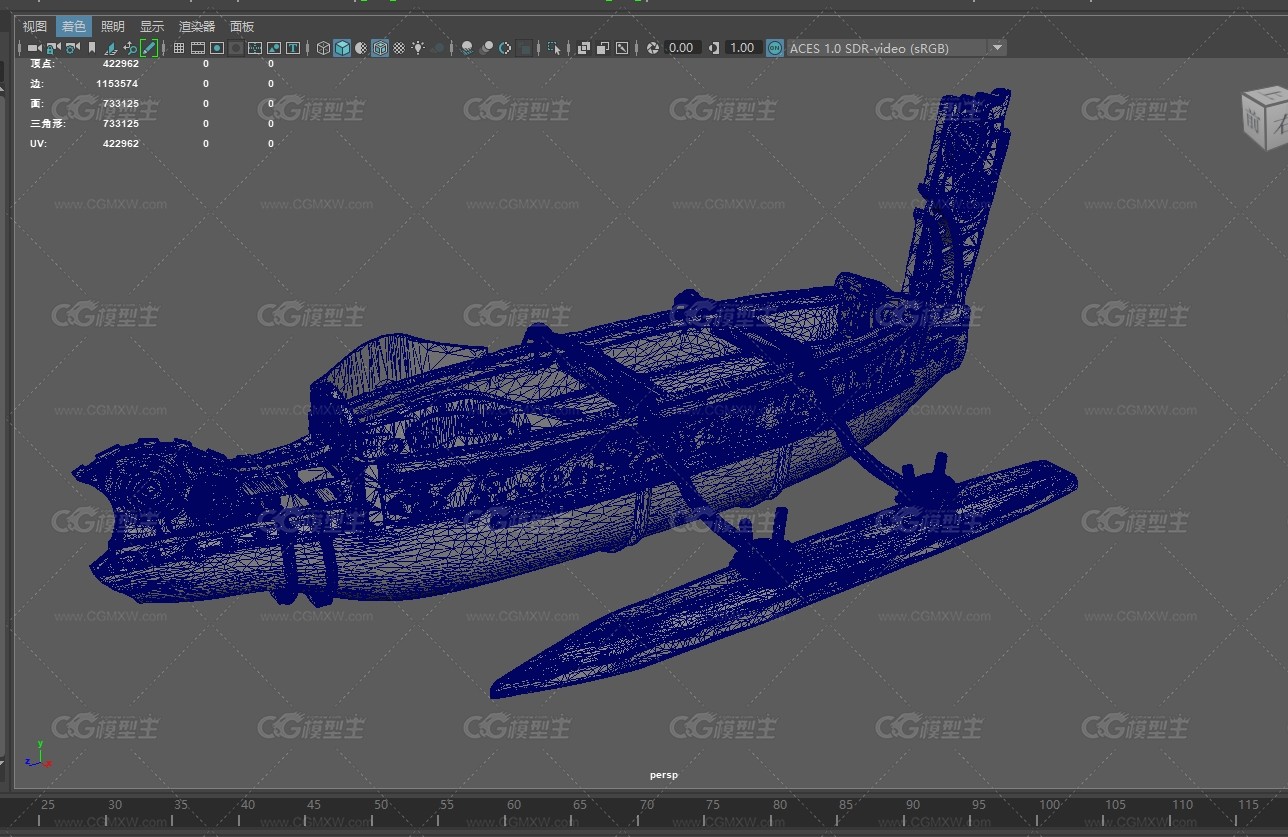This screenshot has height=837, width=1288.
Task: Toggle Wireframe on Shaded icon
Action: click(380, 48)
